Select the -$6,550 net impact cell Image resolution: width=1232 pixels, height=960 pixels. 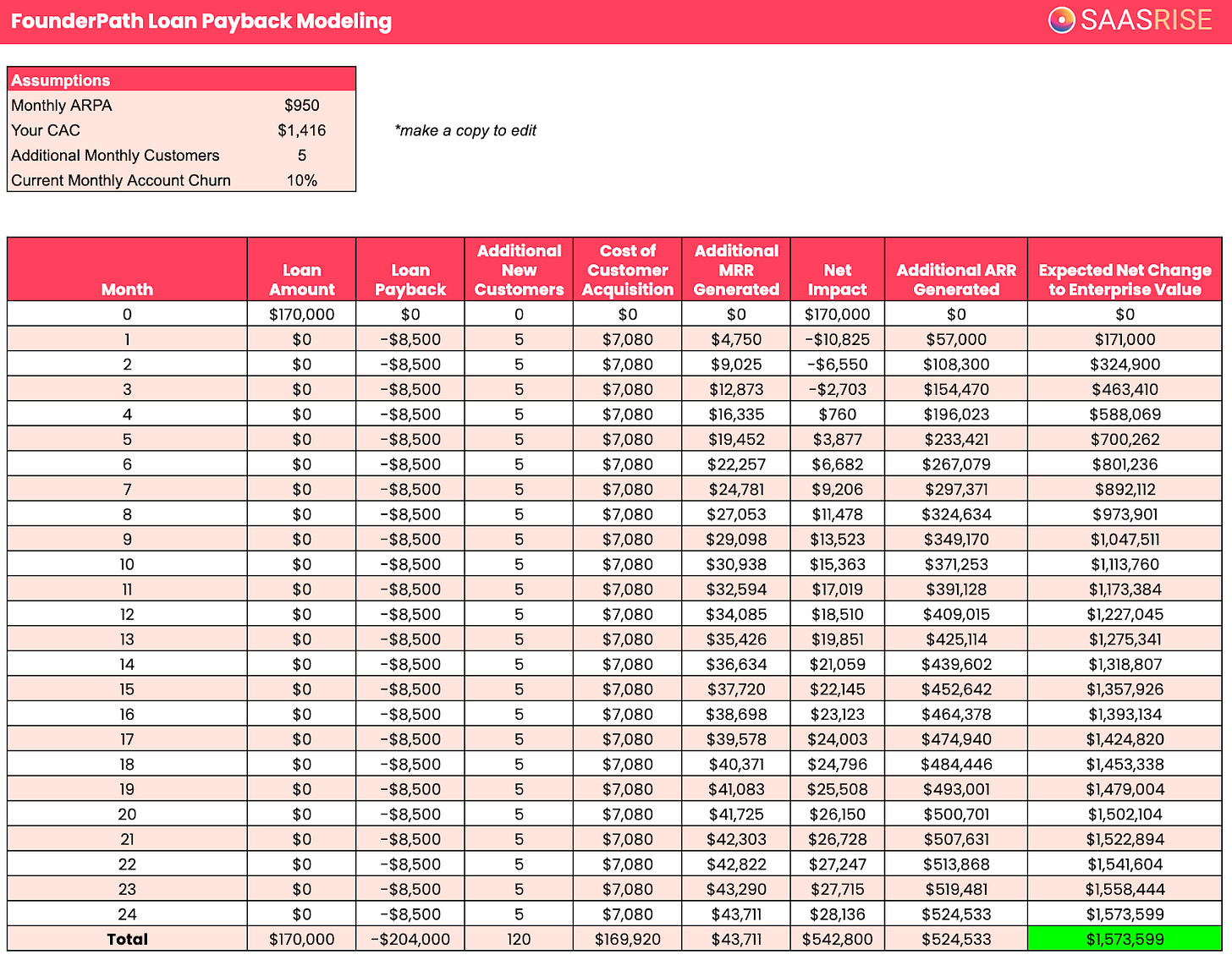tap(838, 365)
